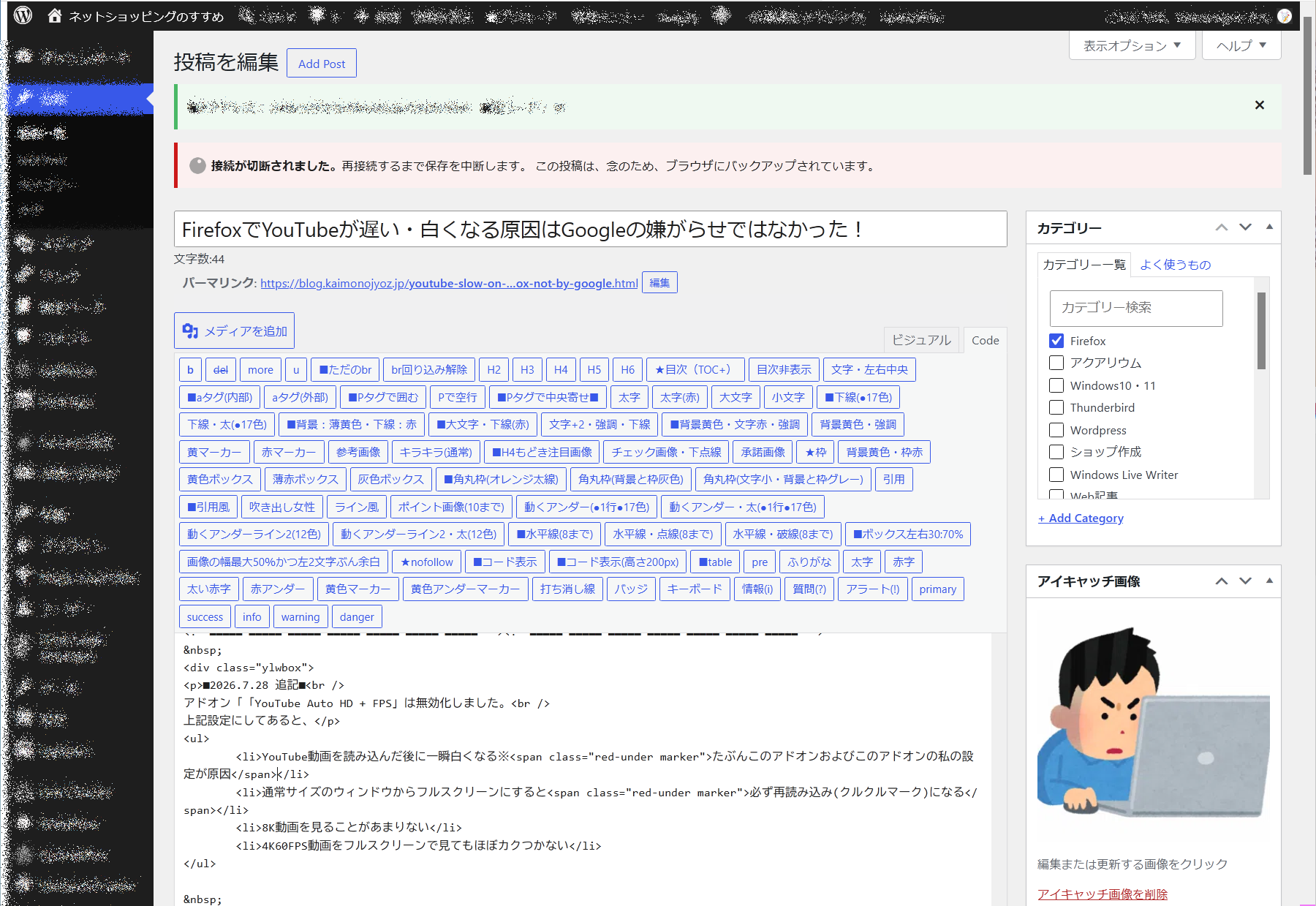Check the アクアリウム category
This screenshot has width=1316, height=906.
[1056, 363]
